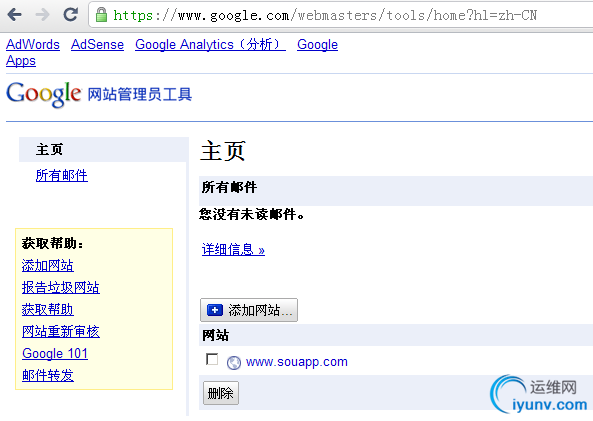Open the AdWords link
This screenshot has height=421, width=593.
coord(33,45)
